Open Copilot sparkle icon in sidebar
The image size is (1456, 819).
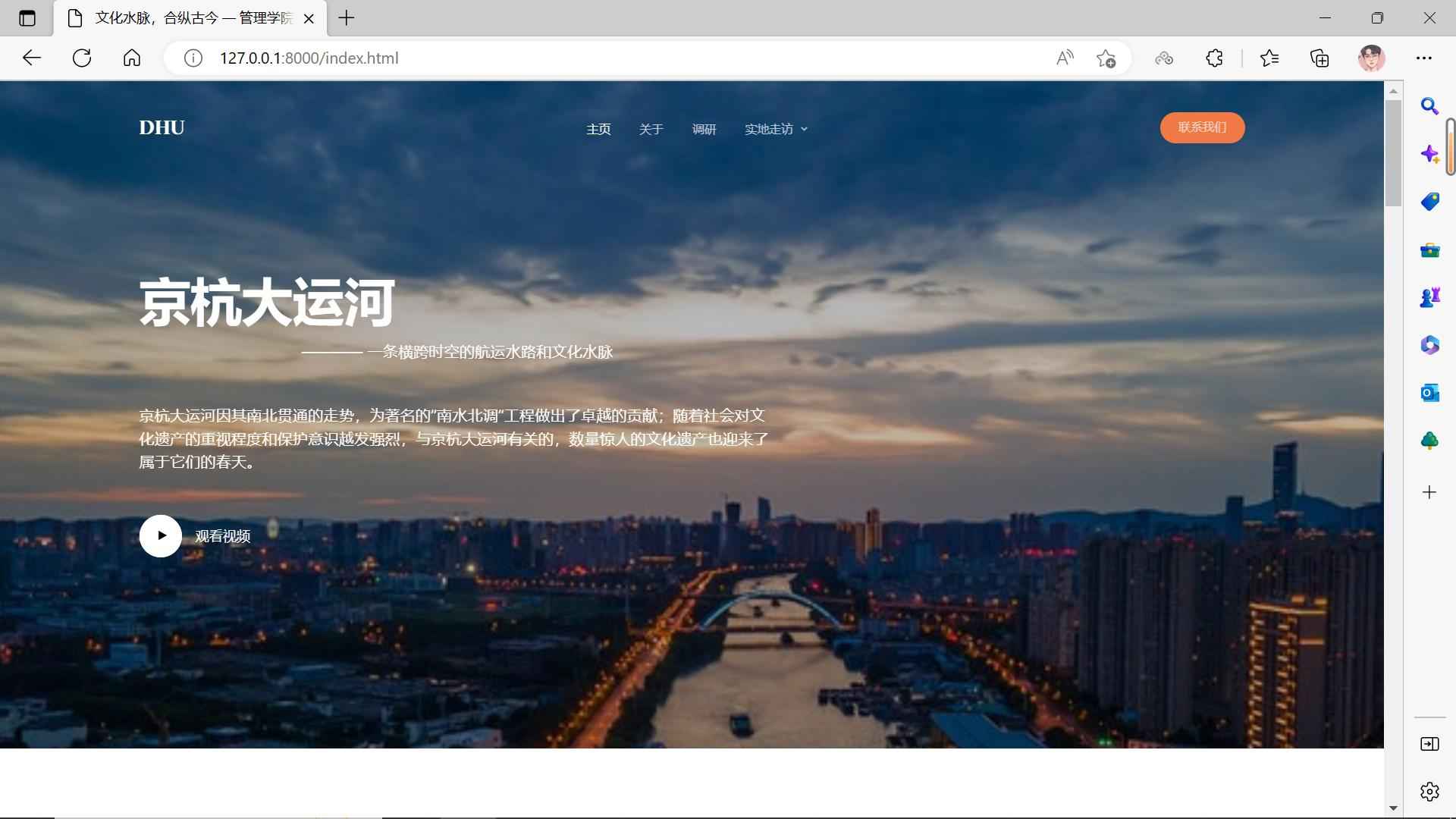click(1429, 154)
